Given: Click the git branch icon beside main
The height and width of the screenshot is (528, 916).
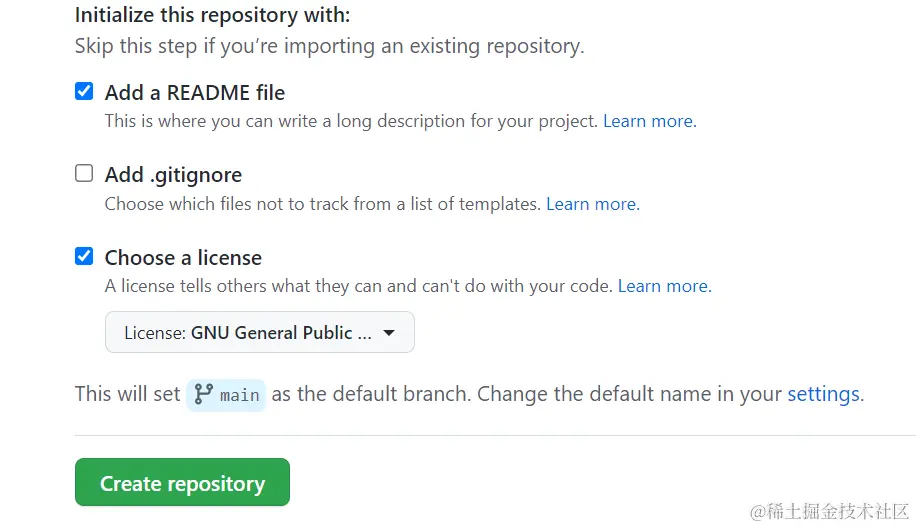Looking at the screenshot, I should pyautogui.click(x=203, y=394).
